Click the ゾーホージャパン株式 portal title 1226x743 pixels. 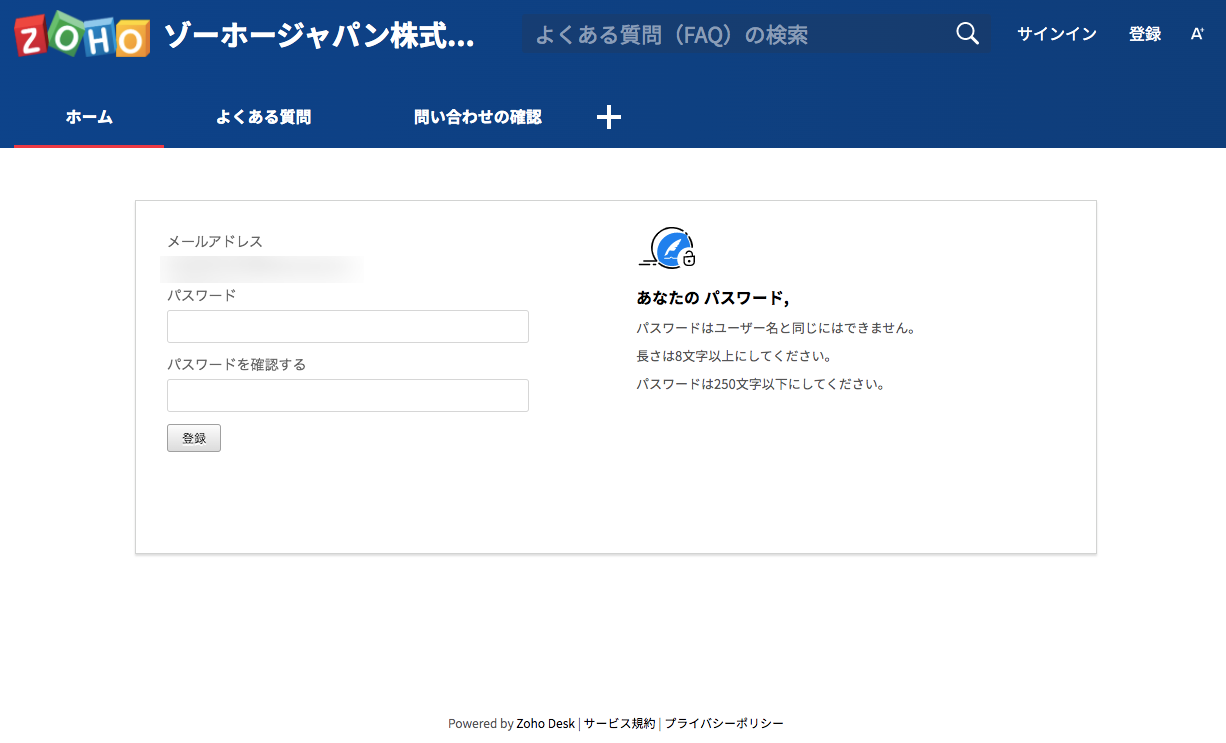point(318,37)
